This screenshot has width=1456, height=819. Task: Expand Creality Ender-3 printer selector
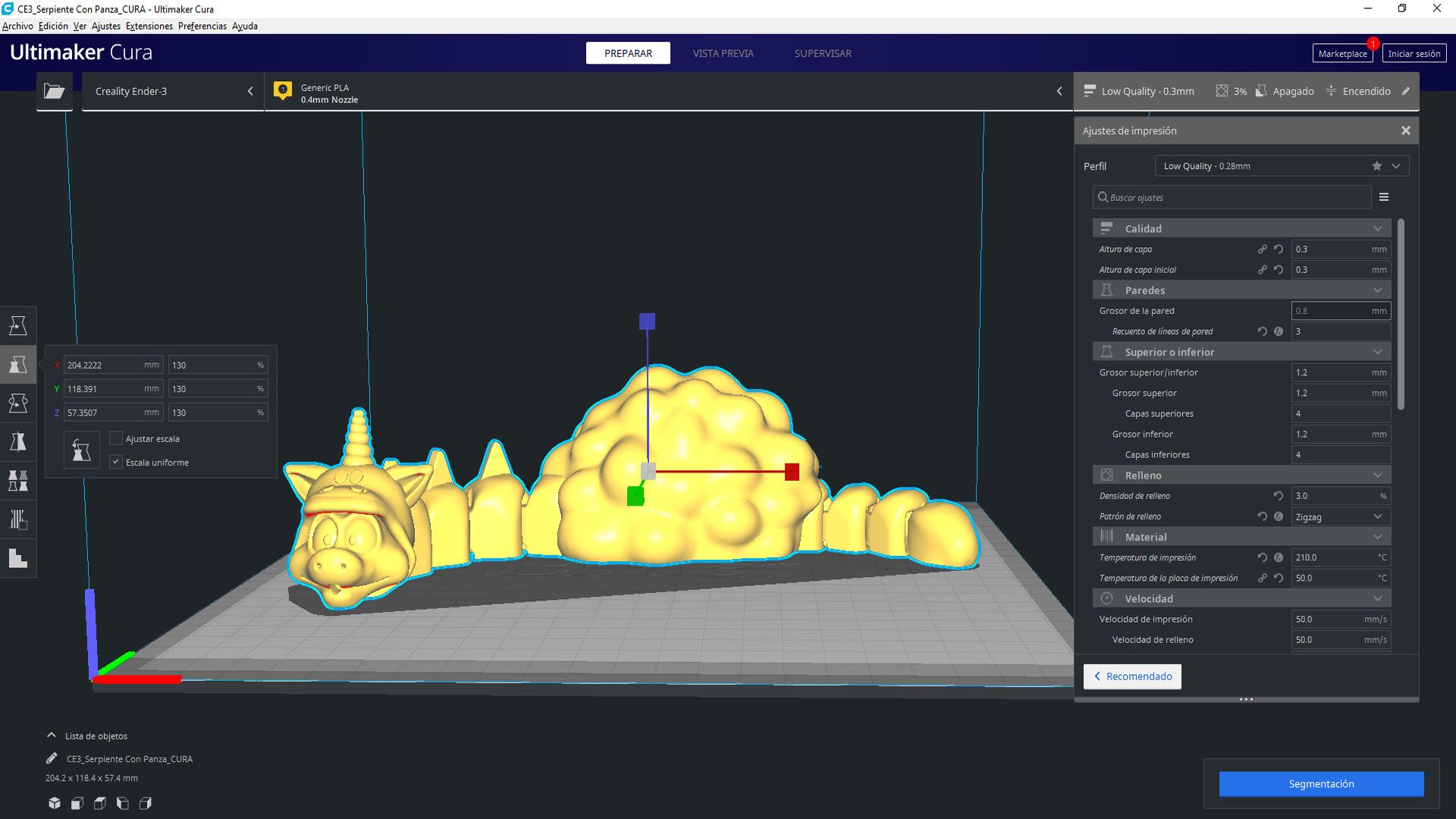tap(173, 91)
